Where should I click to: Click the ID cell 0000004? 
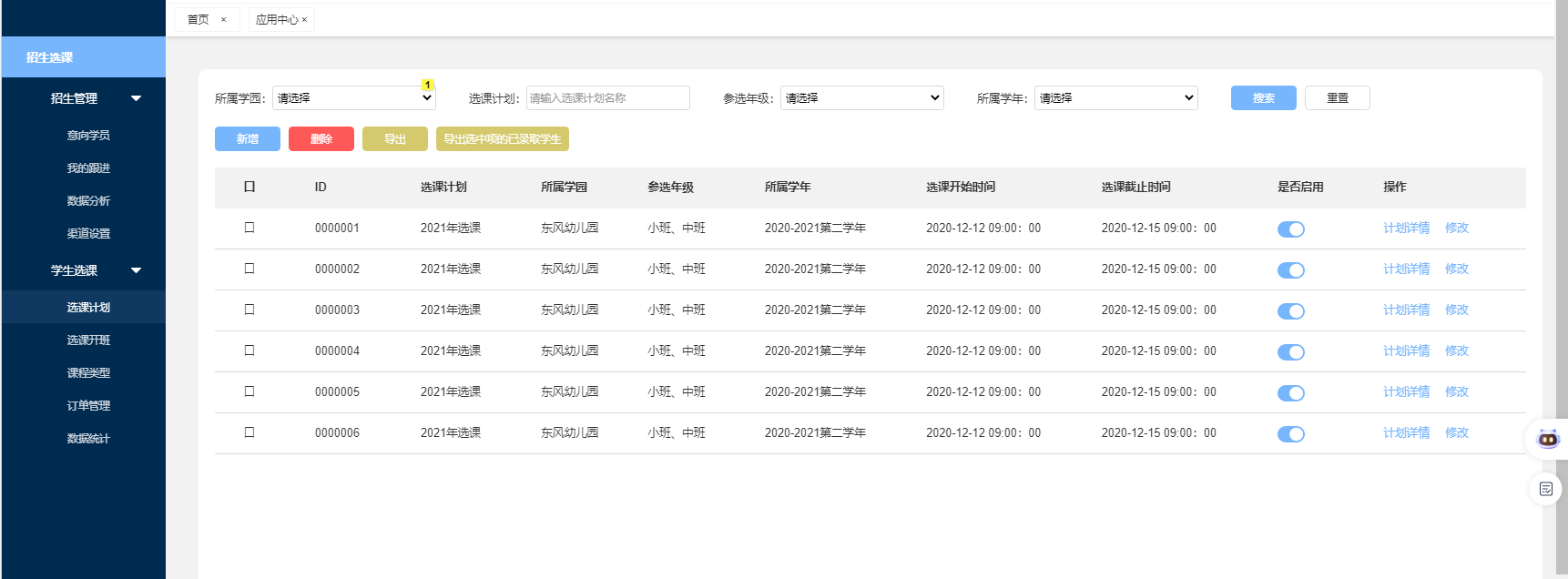[337, 350]
